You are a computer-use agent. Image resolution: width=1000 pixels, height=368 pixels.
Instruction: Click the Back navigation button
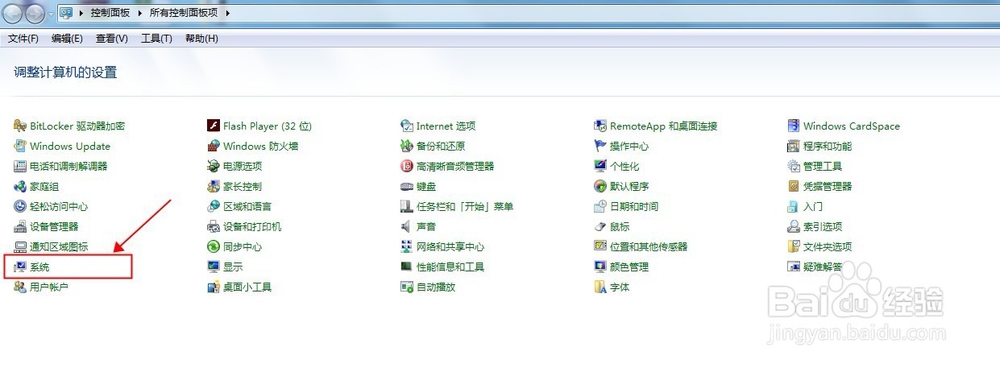(13, 12)
